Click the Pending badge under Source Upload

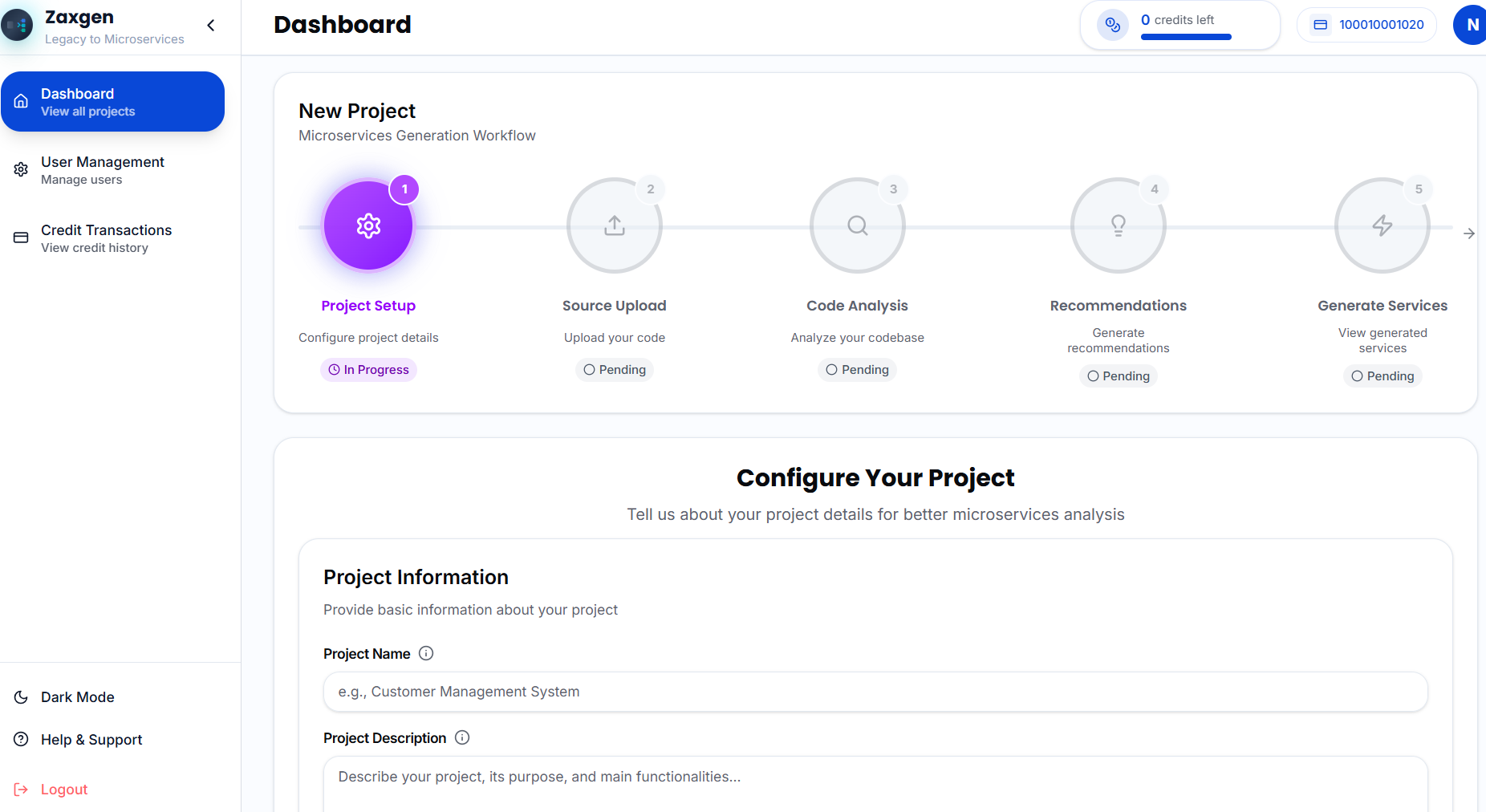coord(615,370)
